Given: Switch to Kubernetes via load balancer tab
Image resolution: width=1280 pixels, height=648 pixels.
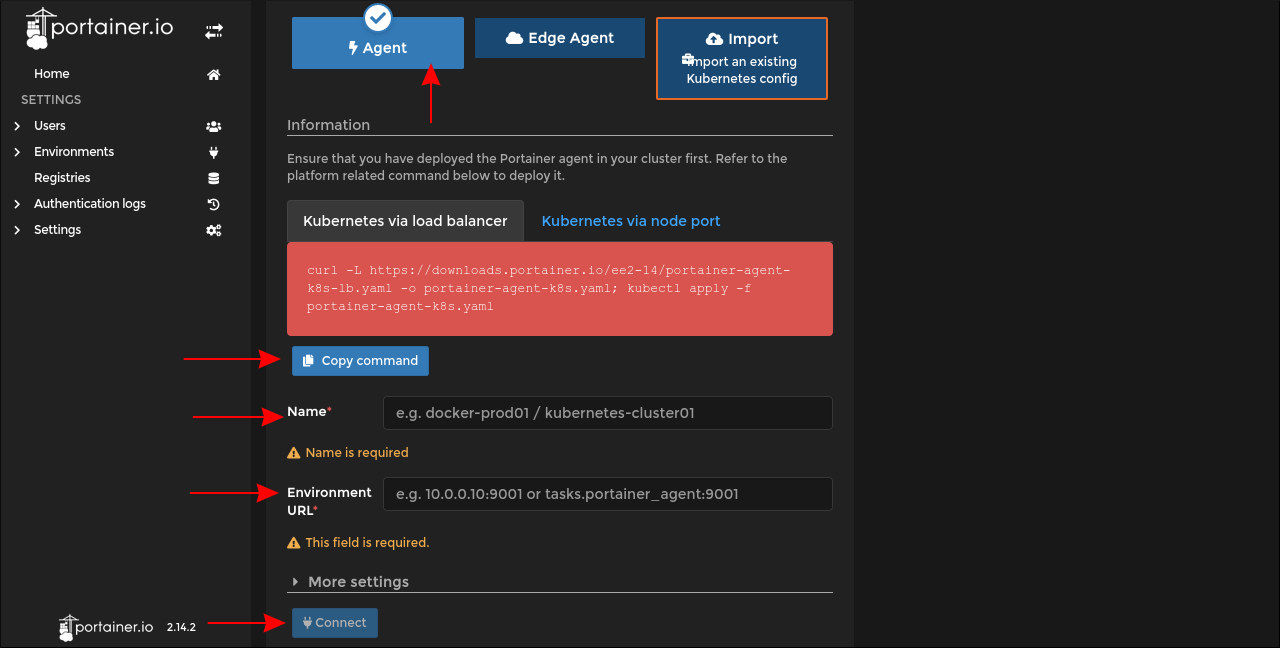Looking at the screenshot, I should coord(405,221).
